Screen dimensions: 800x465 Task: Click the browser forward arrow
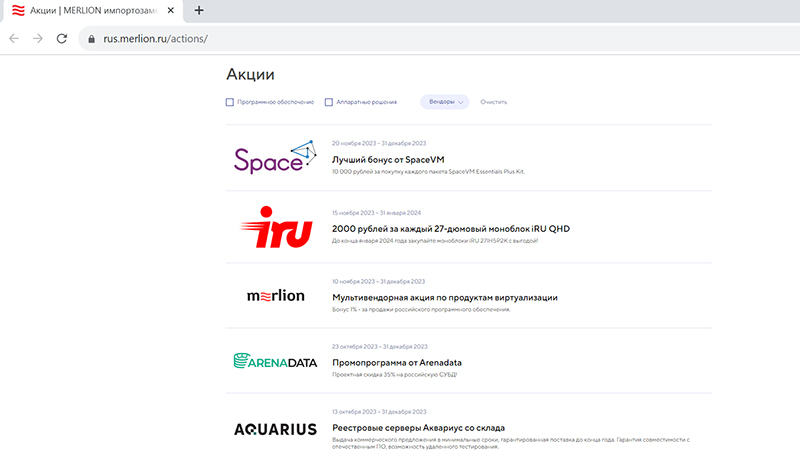(x=38, y=39)
